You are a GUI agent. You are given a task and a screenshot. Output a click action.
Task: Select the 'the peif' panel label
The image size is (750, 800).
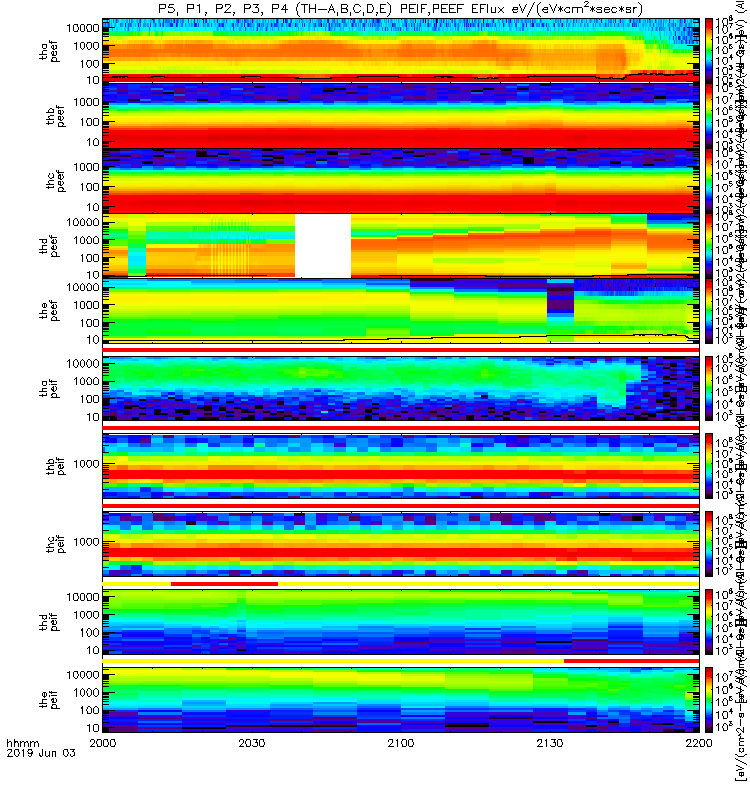49,699
